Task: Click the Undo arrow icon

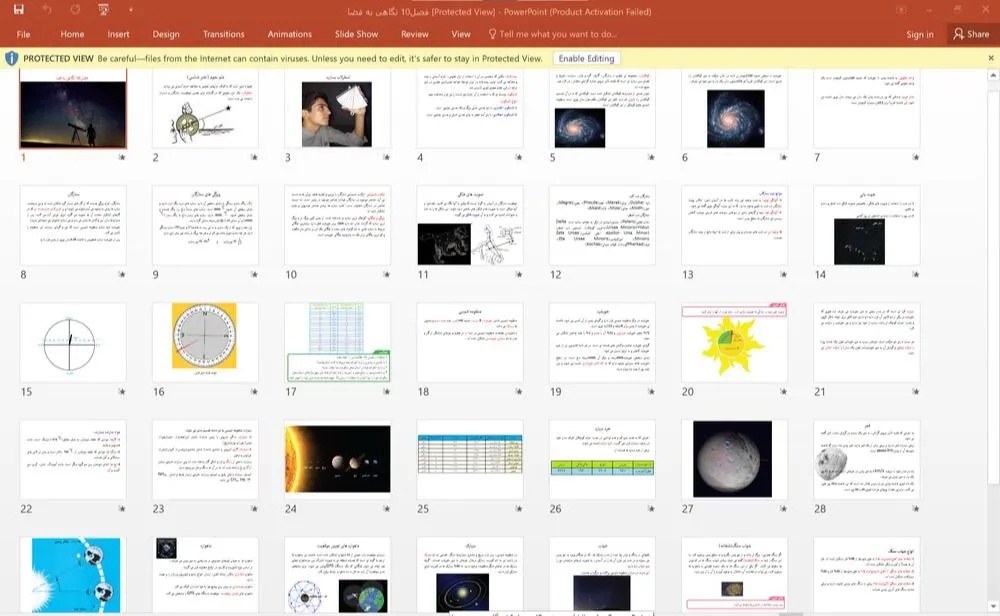Action: point(48,10)
